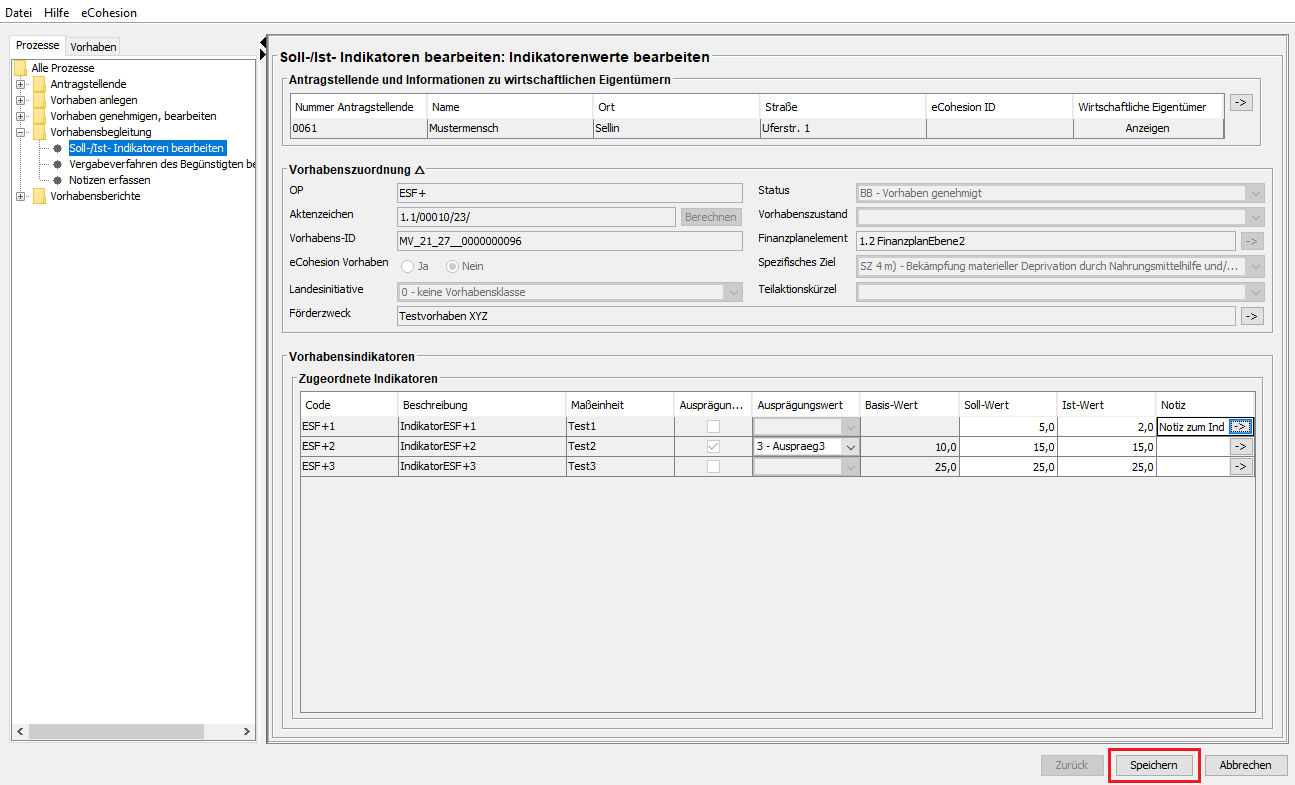
Task: Click Anzeigen for Wirtschaftliche Eigentümer
Action: tap(1148, 128)
